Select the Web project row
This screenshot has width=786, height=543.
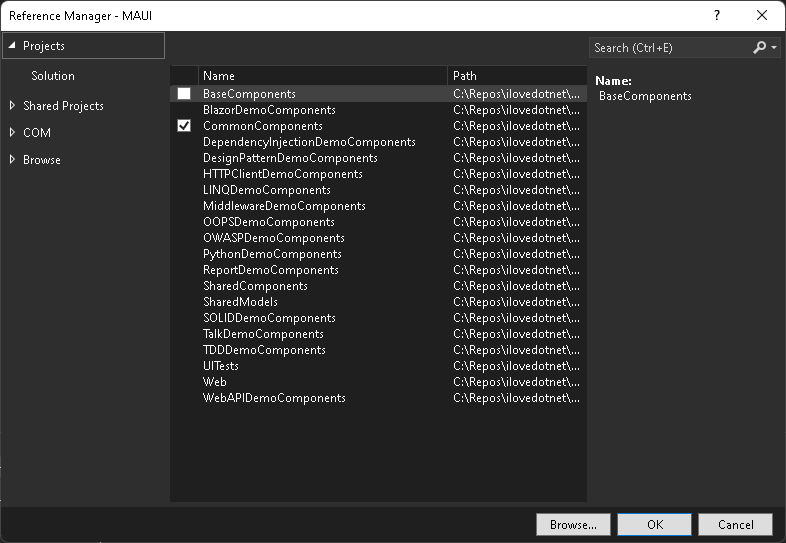378,382
